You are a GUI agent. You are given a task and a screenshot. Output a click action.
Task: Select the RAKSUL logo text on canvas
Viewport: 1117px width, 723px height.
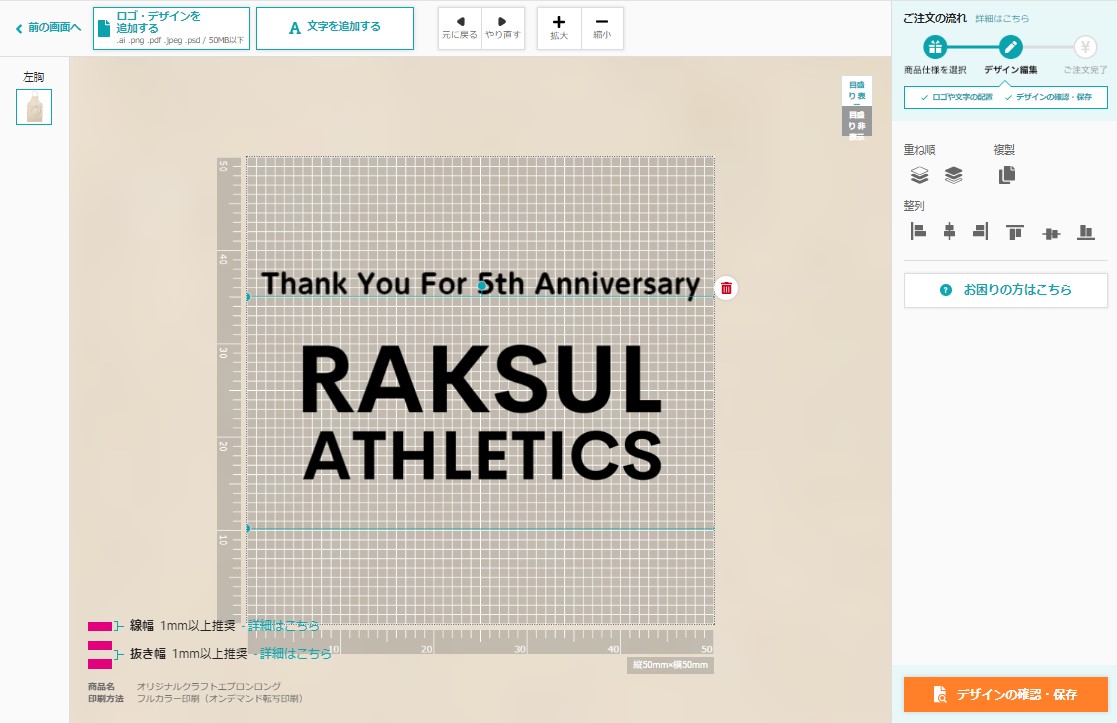pos(482,380)
